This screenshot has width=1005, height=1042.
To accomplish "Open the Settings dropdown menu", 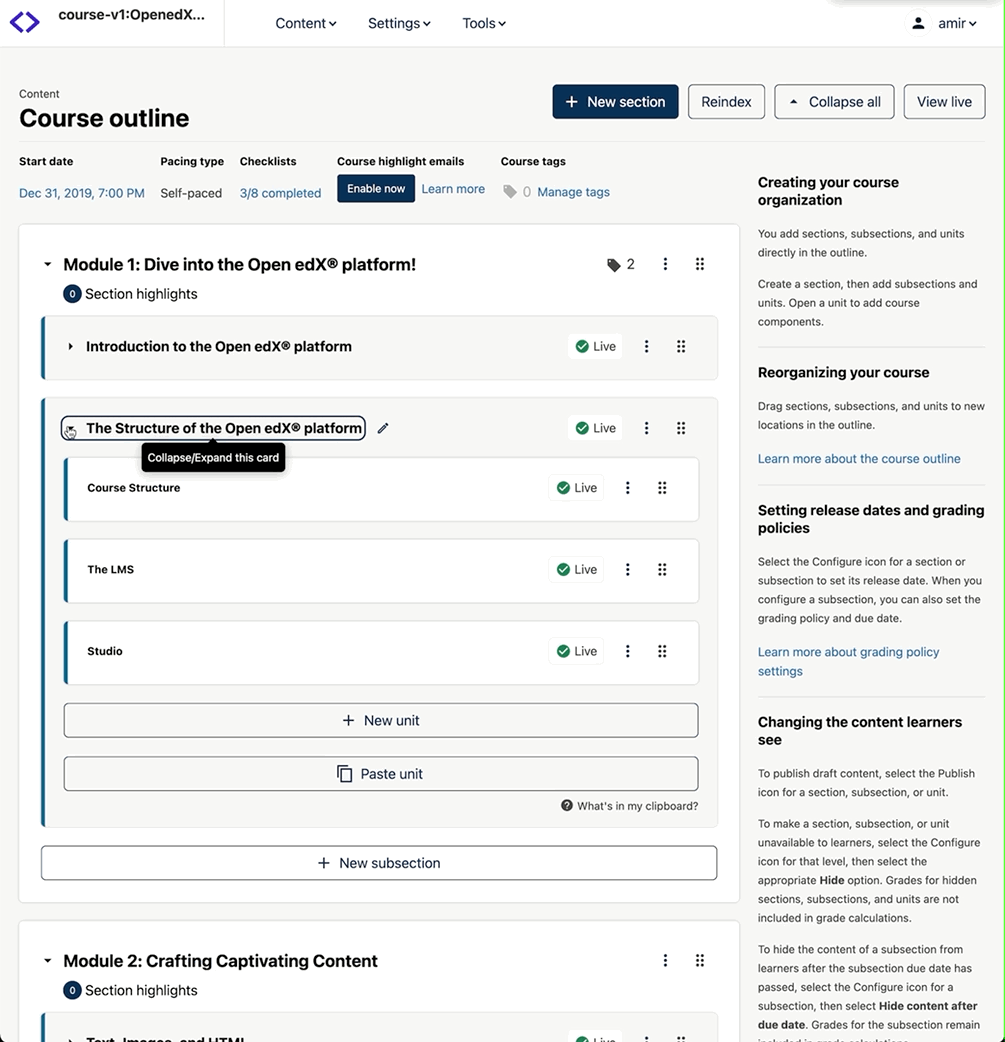I will pyautogui.click(x=398, y=23).
